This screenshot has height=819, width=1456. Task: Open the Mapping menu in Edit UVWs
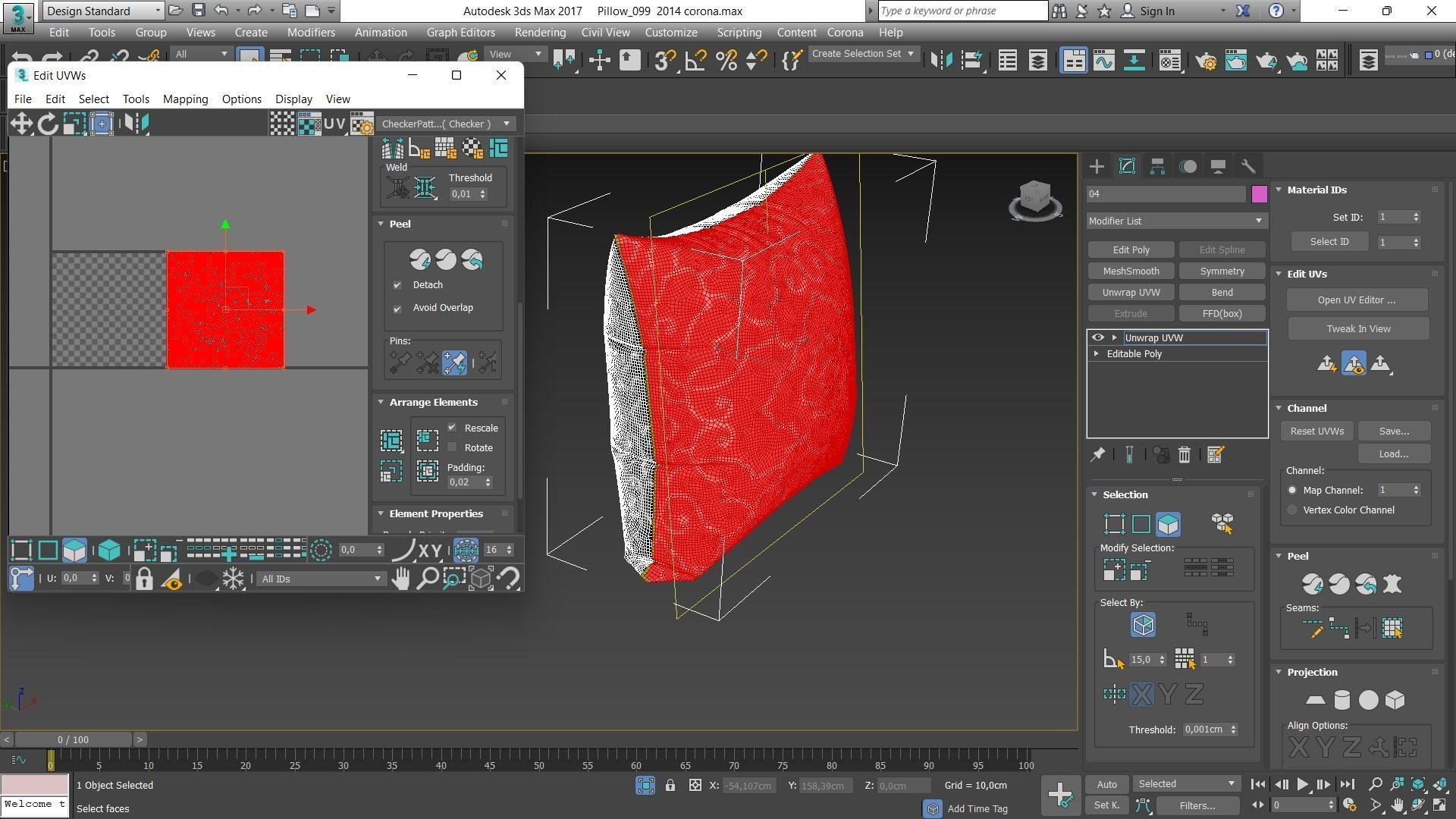185,99
